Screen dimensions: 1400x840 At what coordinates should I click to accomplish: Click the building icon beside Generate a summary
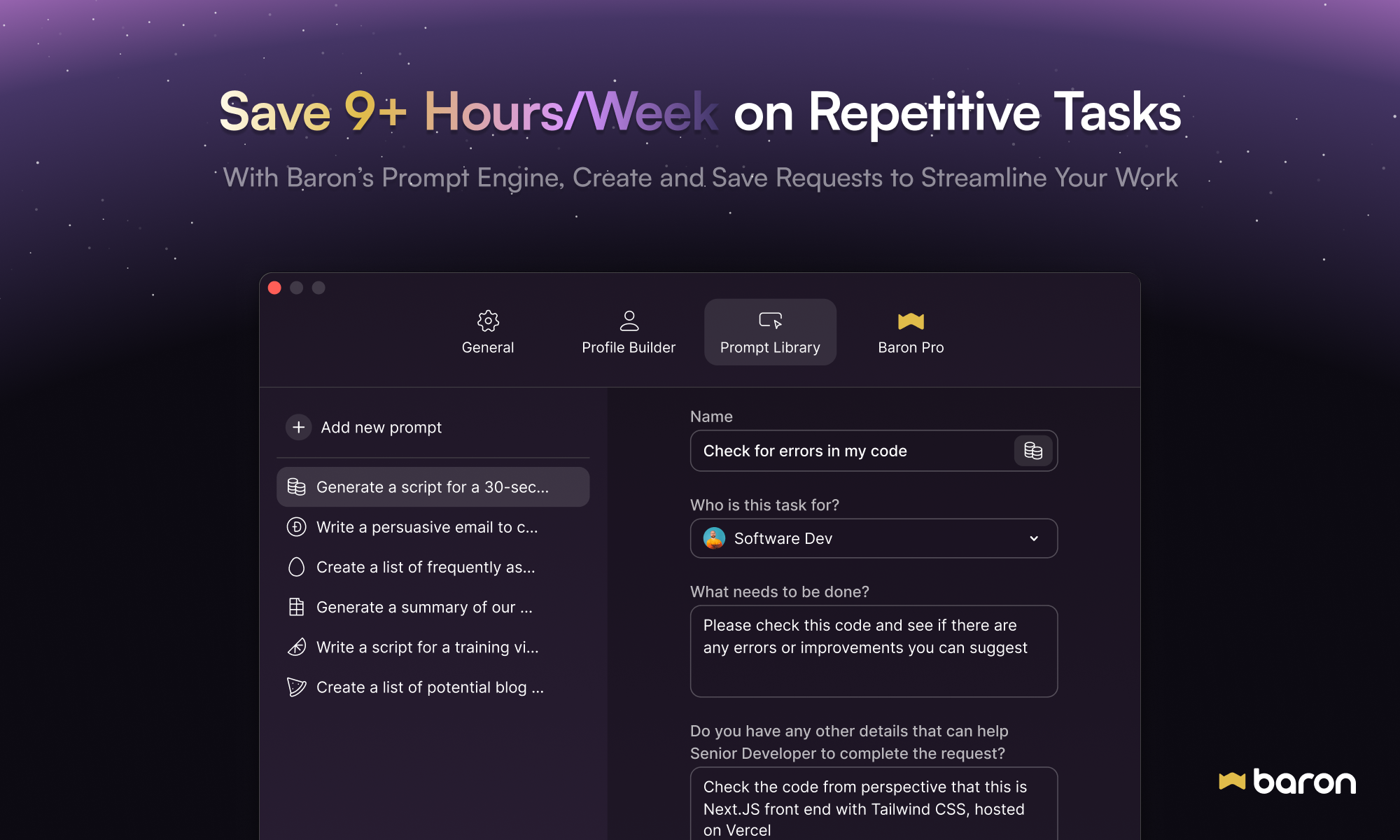[297, 607]
